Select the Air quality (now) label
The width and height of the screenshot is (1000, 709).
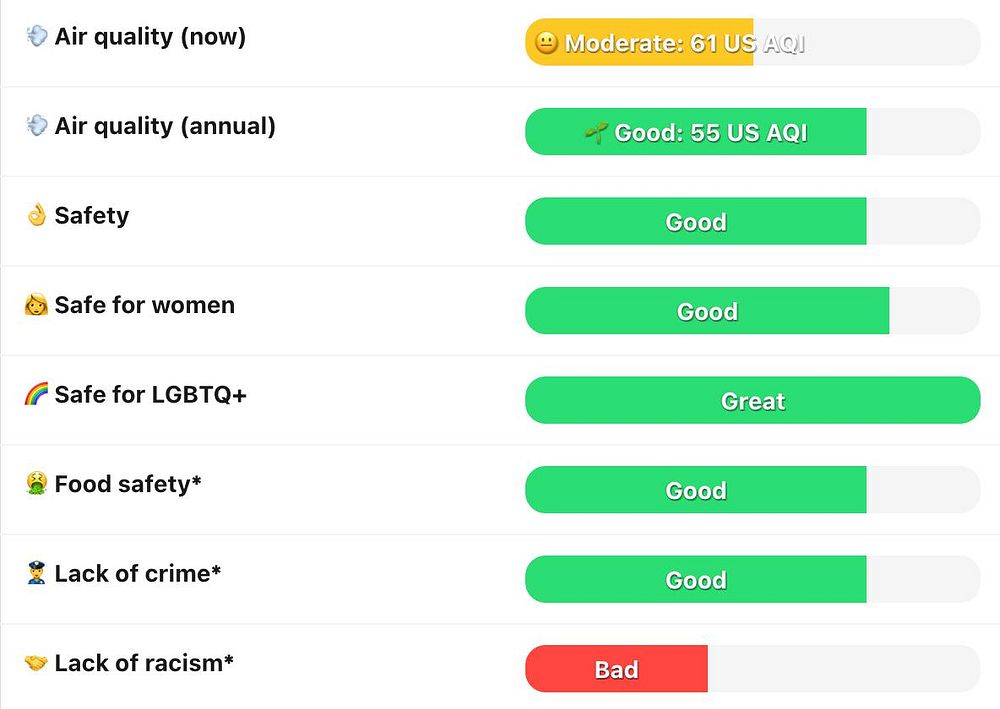coord(150,37)
